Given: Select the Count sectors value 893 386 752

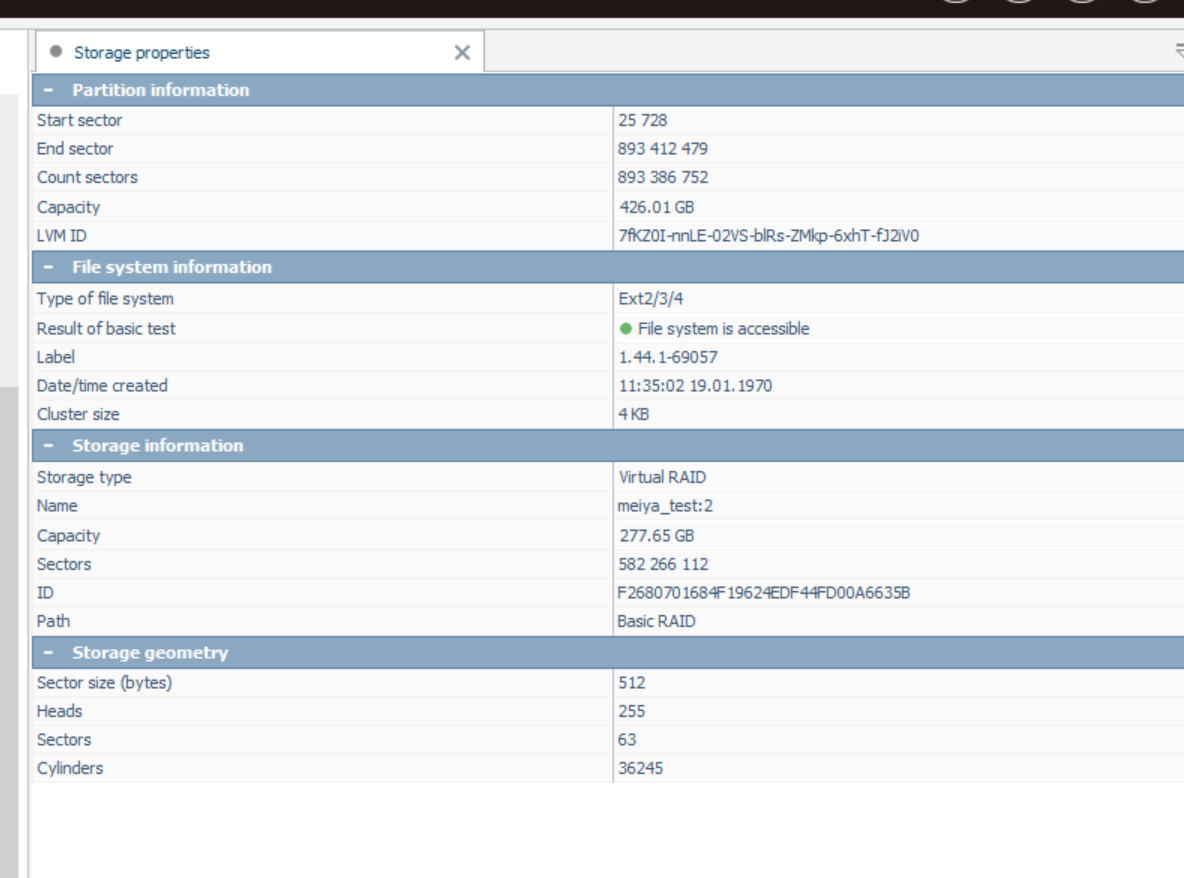Looking at the screenshot, I should pyautogui.click(x=663, y=177).
